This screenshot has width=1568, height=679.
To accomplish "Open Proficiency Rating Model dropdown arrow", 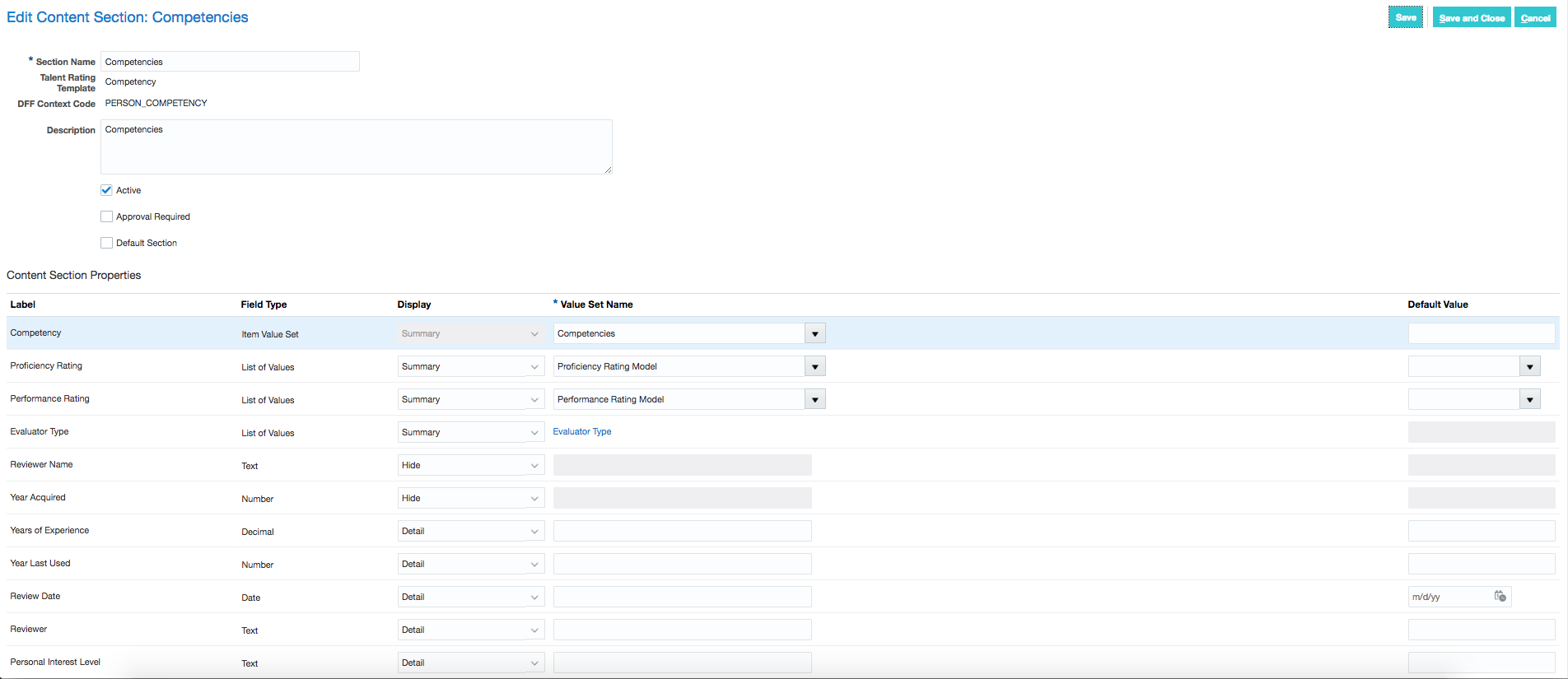I will pyautogui.click(x=815, y=366).
